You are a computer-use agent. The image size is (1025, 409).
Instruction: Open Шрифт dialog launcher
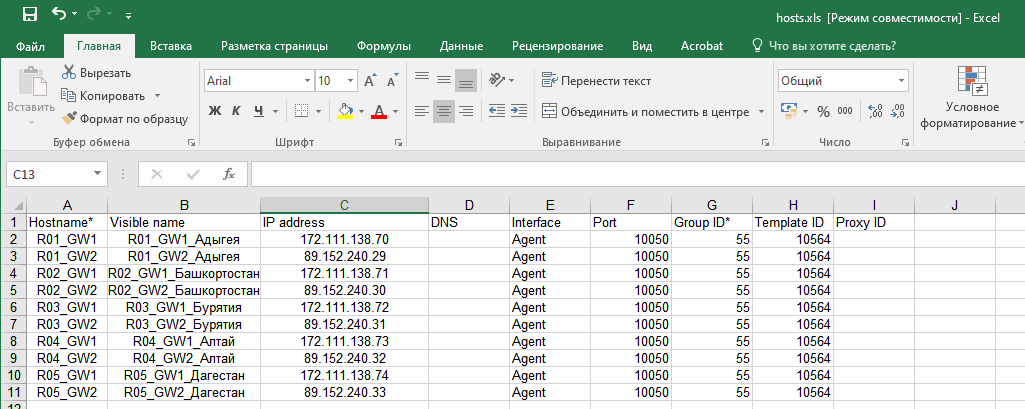click(x=398, y=142)
